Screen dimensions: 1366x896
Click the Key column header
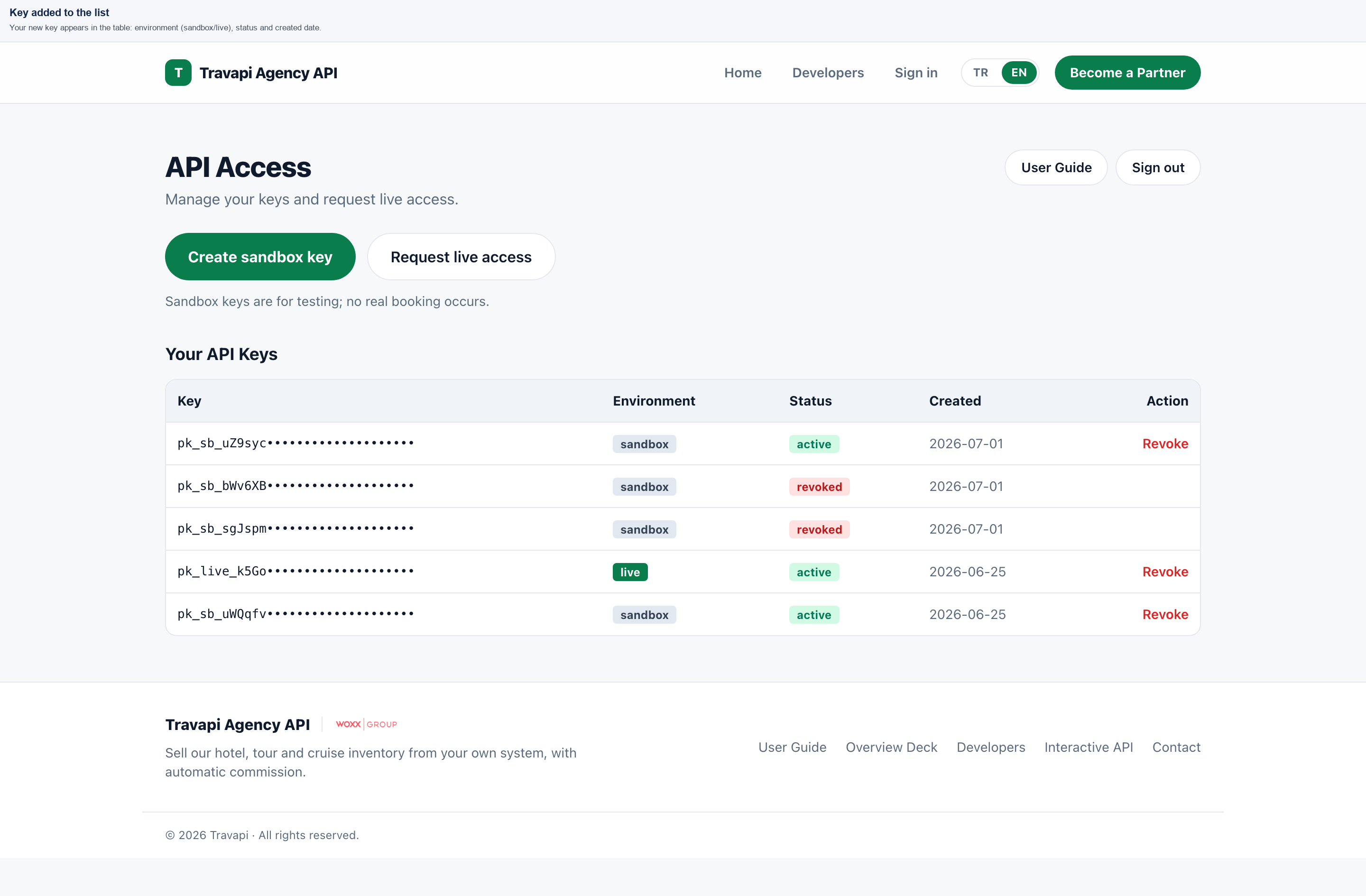click(x=189, y=401)
